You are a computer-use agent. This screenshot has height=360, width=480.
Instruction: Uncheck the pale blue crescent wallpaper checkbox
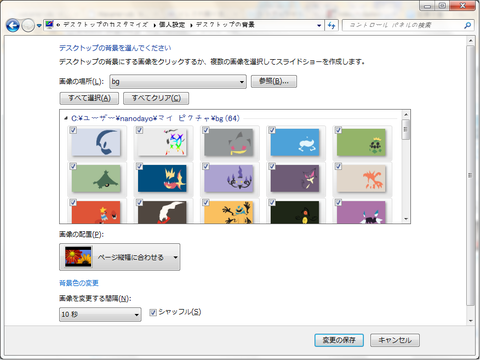click(x=73, y=130)
